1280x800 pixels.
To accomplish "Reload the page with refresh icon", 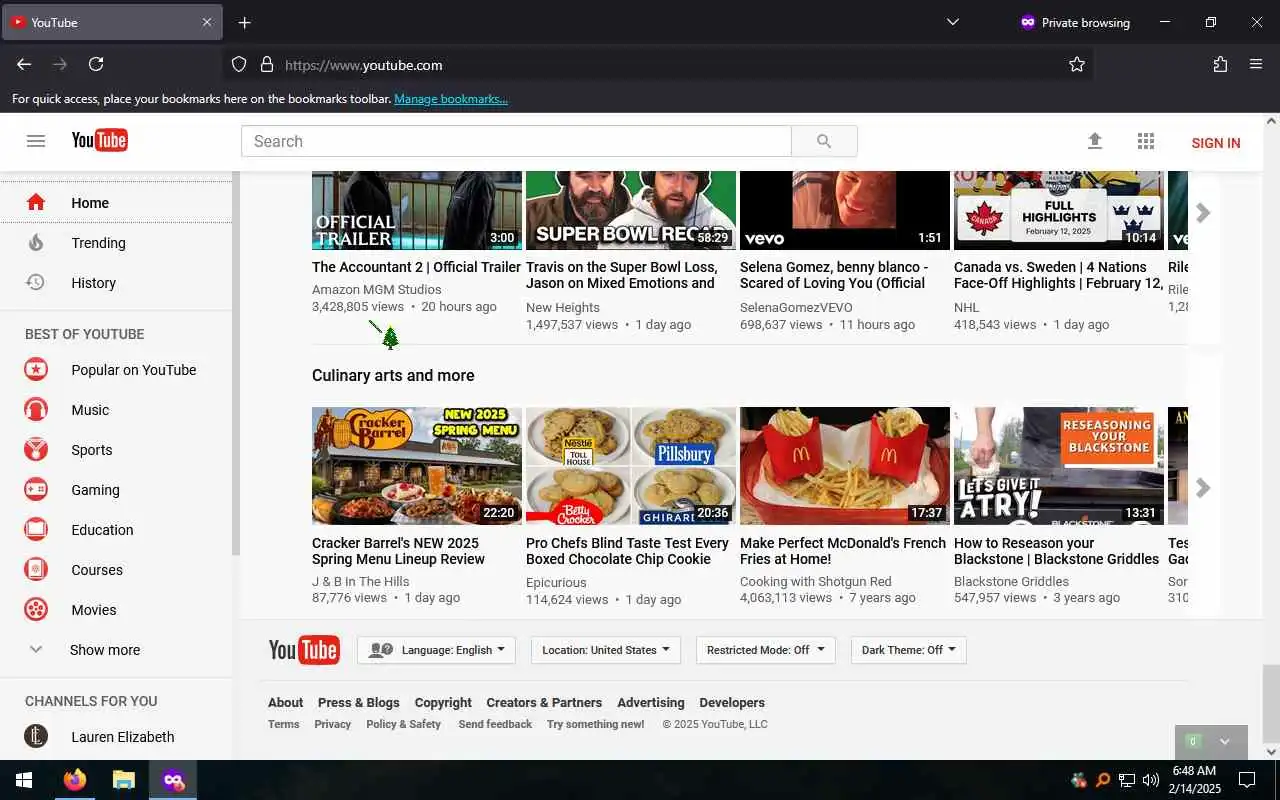I will pyautogui.click(x=96, y=64).
